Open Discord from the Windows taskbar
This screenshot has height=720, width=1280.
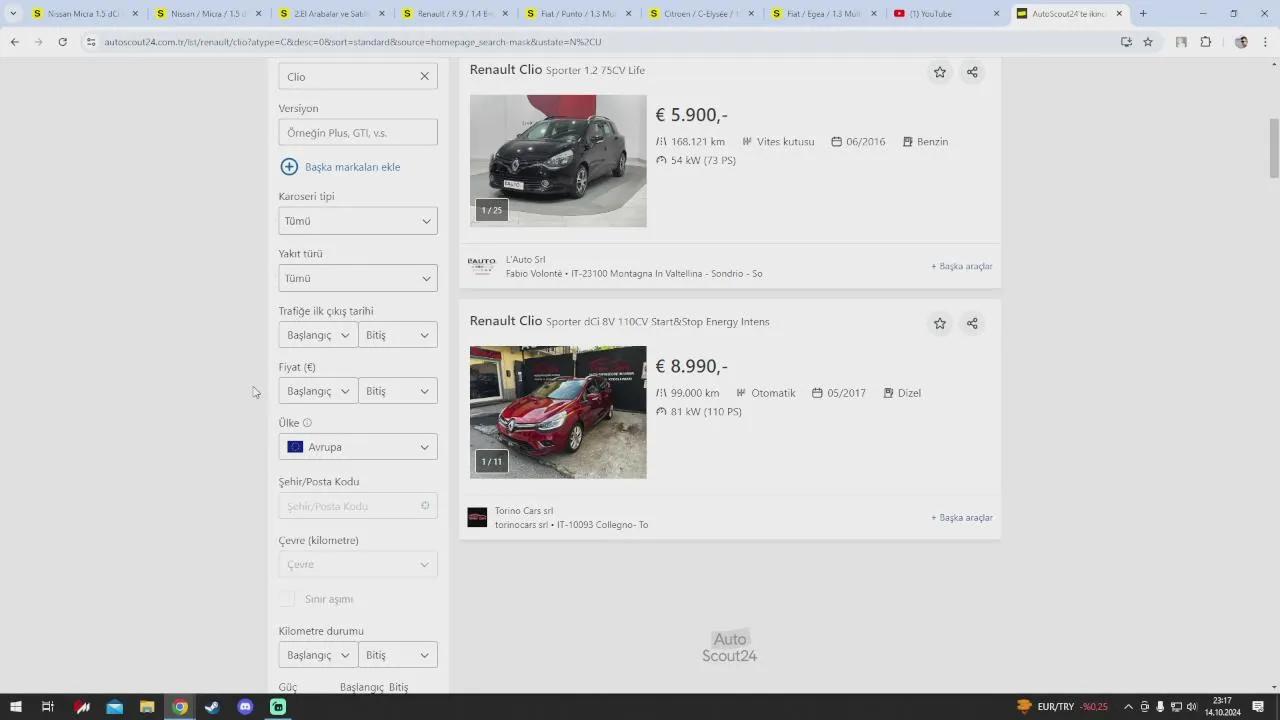pos(245,707)
